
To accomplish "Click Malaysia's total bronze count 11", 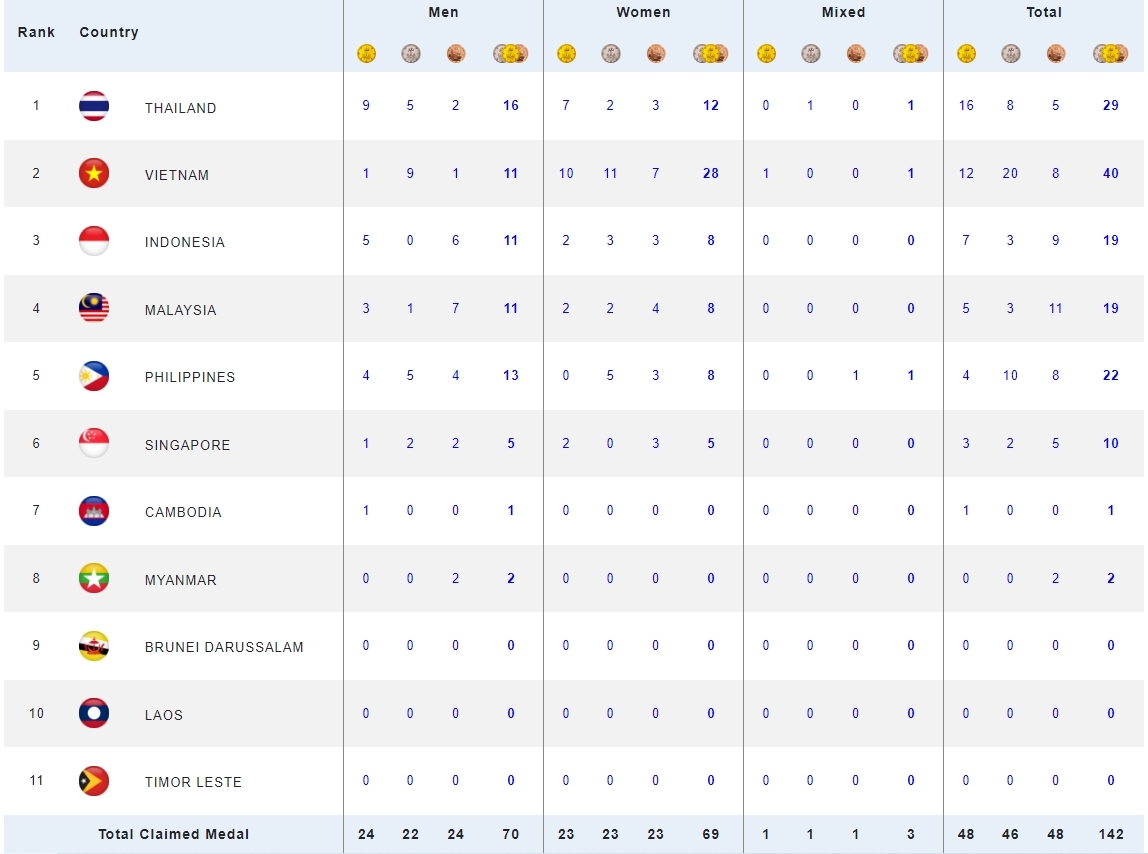I will tap(1055, 308).
